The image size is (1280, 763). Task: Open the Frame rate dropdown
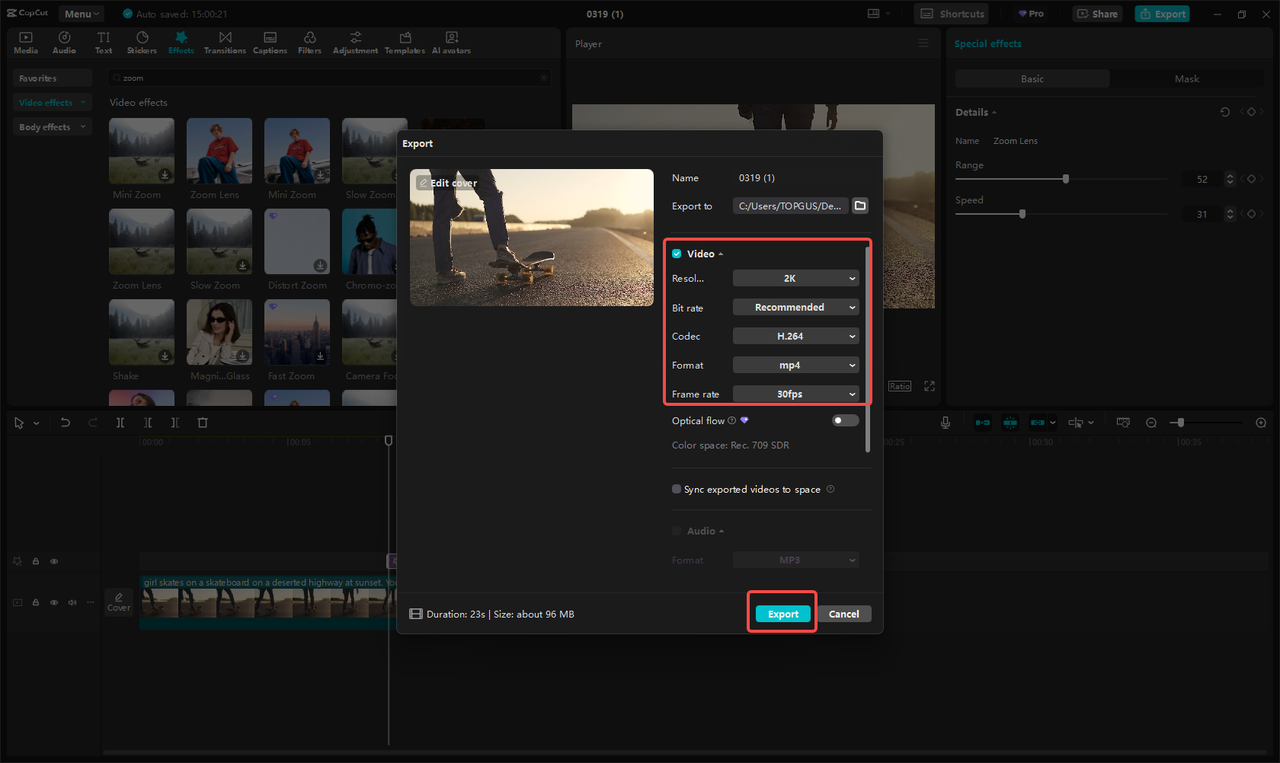pos(795,393)
